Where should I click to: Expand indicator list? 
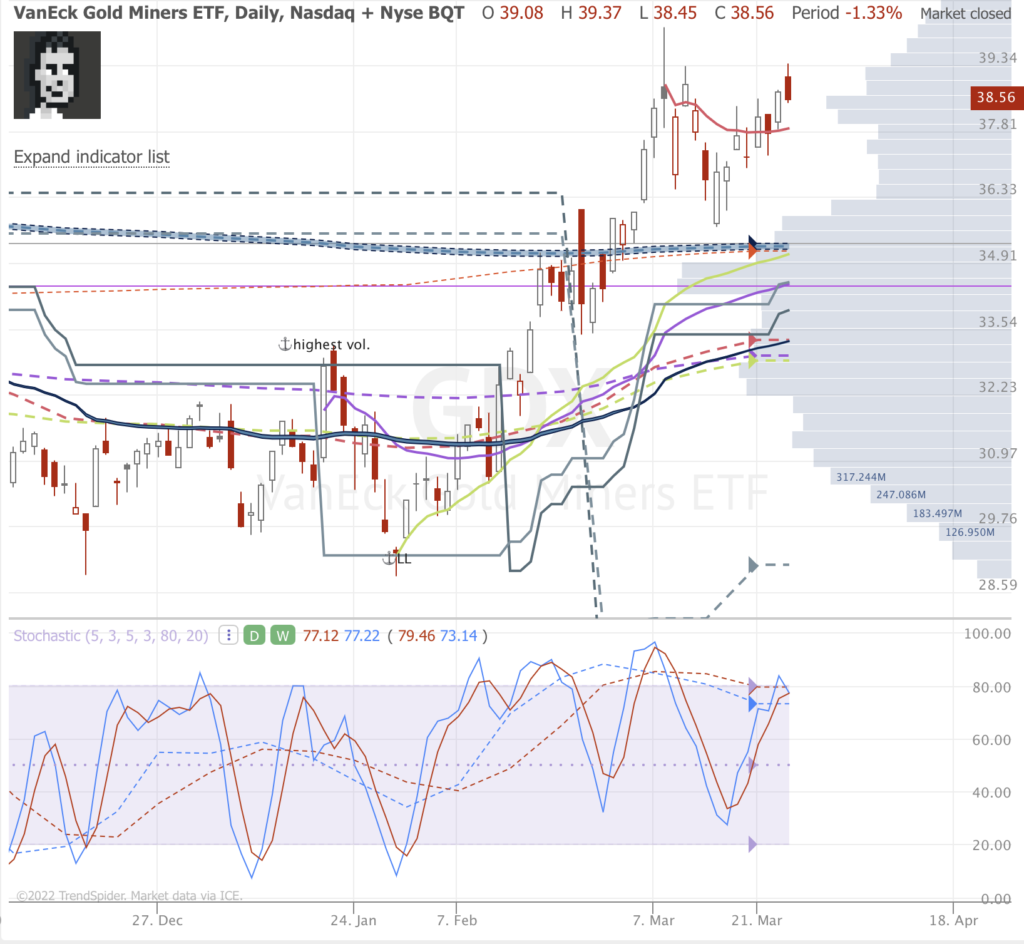point(91,157)
